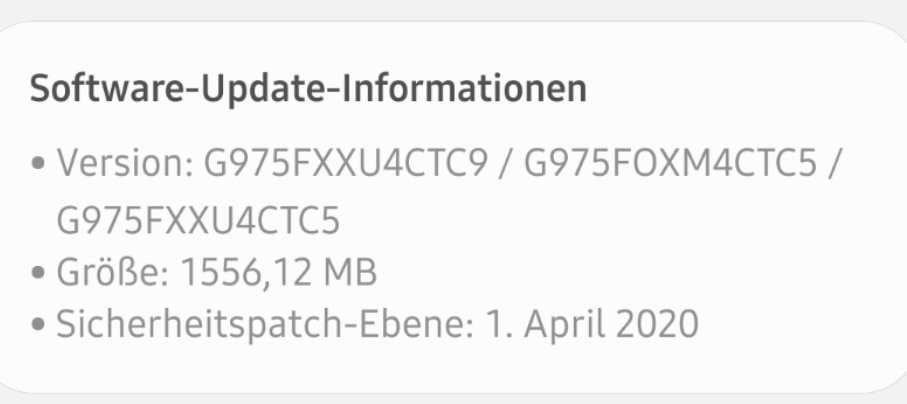Click firmware string G975FXXU4CTC9
The width and height of the screenshot is (907, 404).
346,163
